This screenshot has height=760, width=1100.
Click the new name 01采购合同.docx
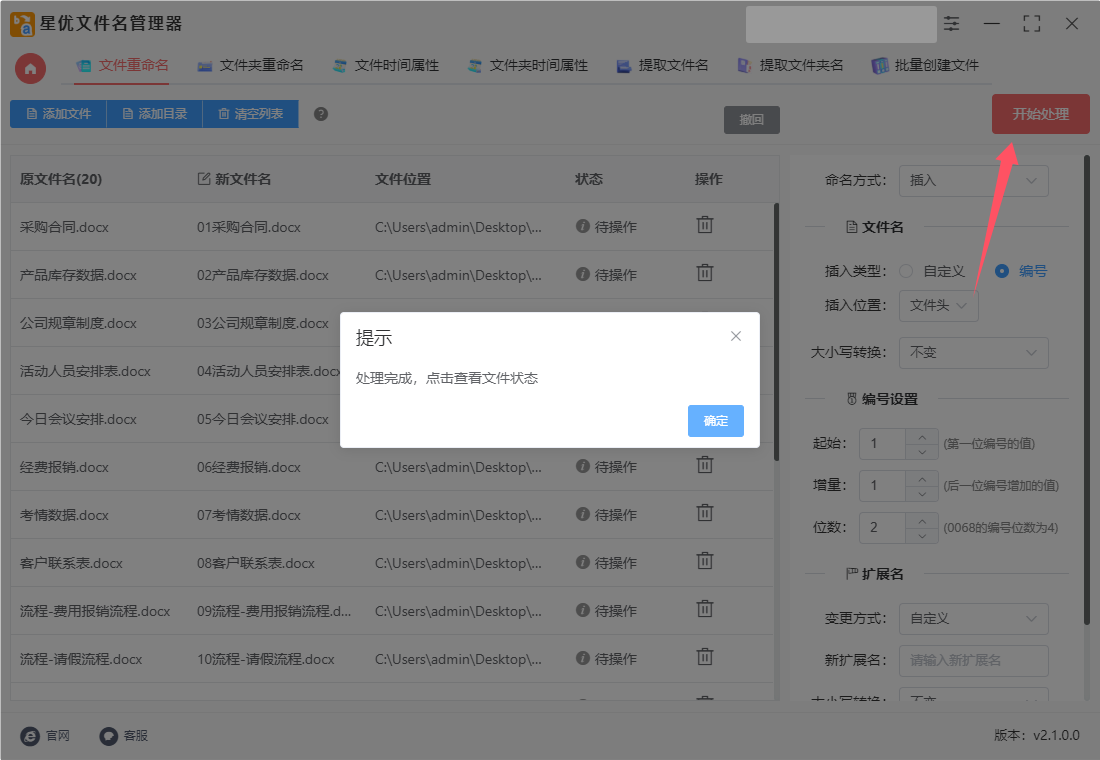coord(248,227)
